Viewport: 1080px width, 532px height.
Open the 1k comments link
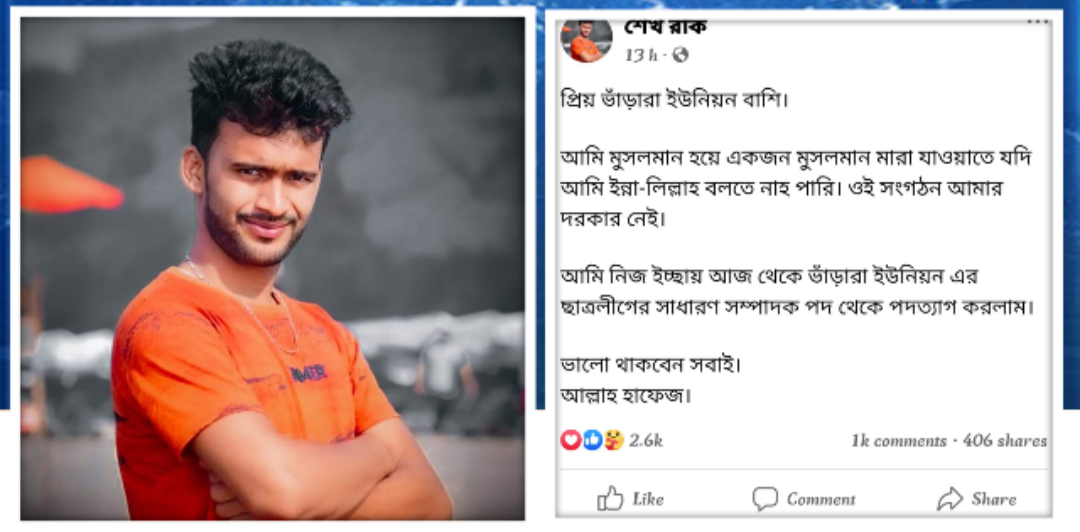(x=899, y=441)
